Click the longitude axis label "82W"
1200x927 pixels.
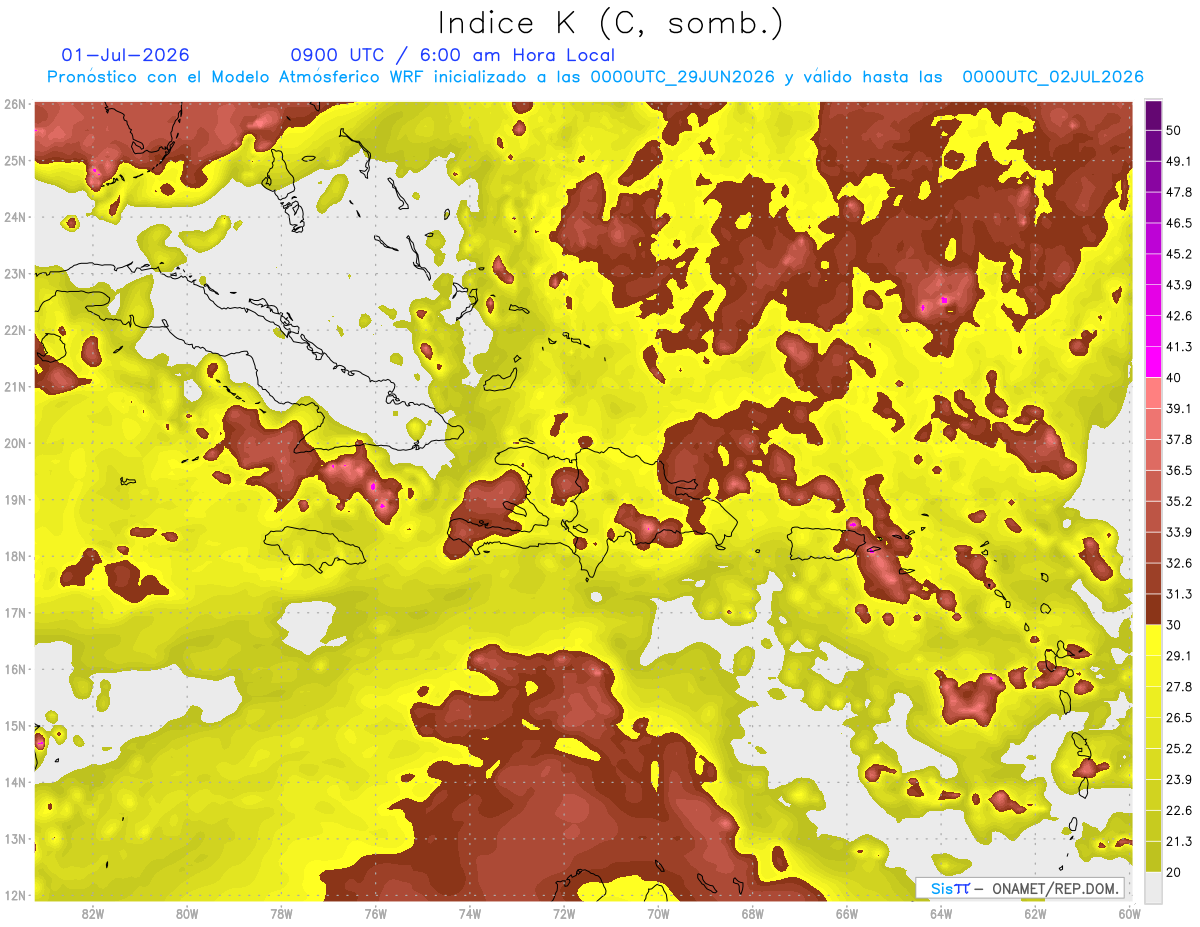tap(93, 913)
